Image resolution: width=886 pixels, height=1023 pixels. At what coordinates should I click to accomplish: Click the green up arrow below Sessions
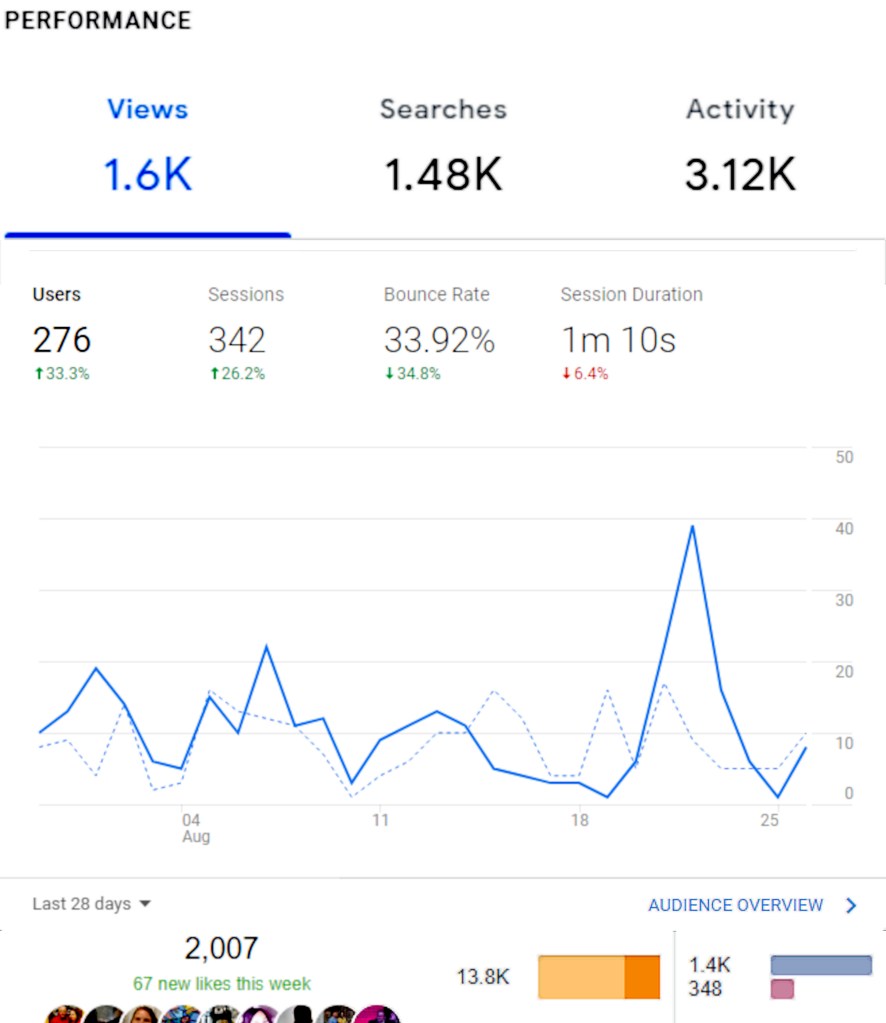pos(217,373)
